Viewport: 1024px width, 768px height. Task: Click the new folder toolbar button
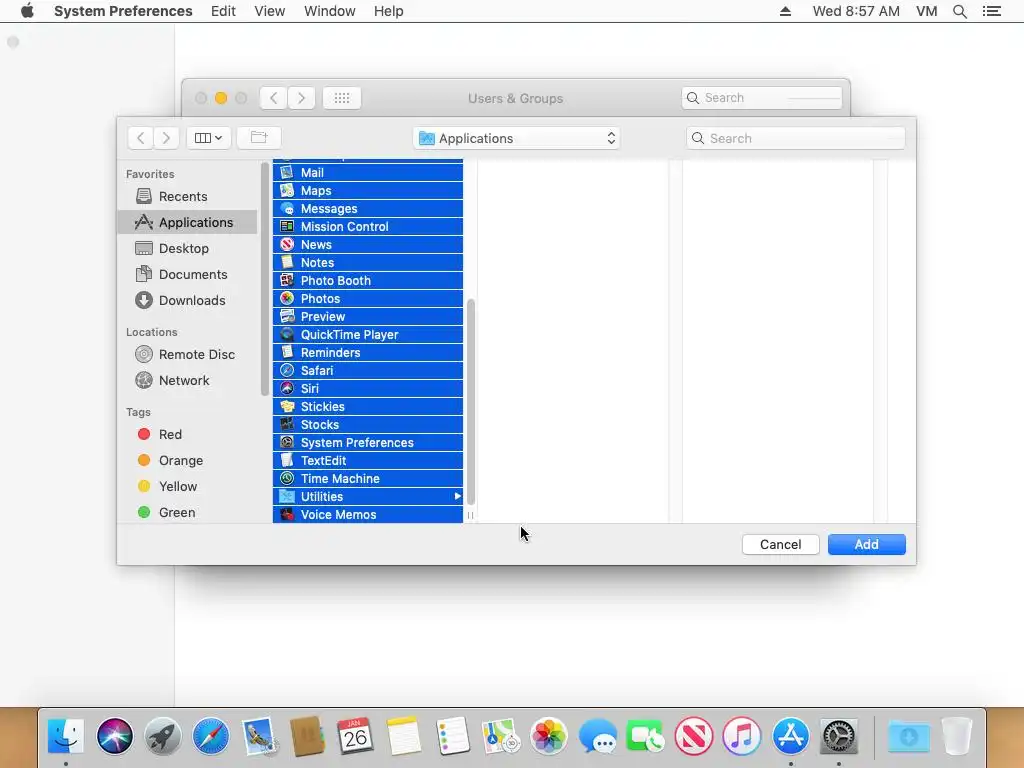(x=259, y=138)
